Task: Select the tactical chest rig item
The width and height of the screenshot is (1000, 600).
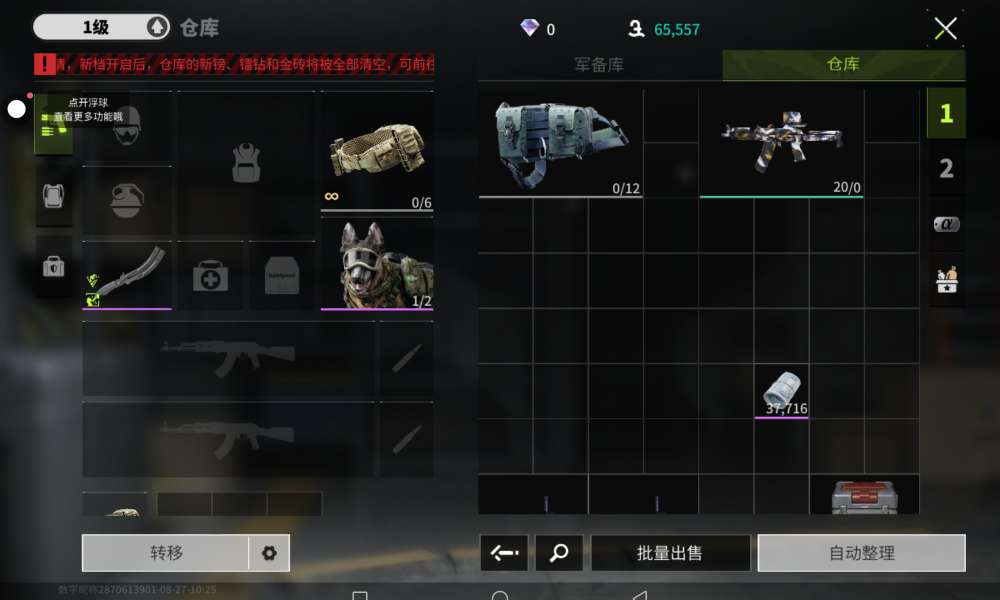Action: (x=561, y=143)
